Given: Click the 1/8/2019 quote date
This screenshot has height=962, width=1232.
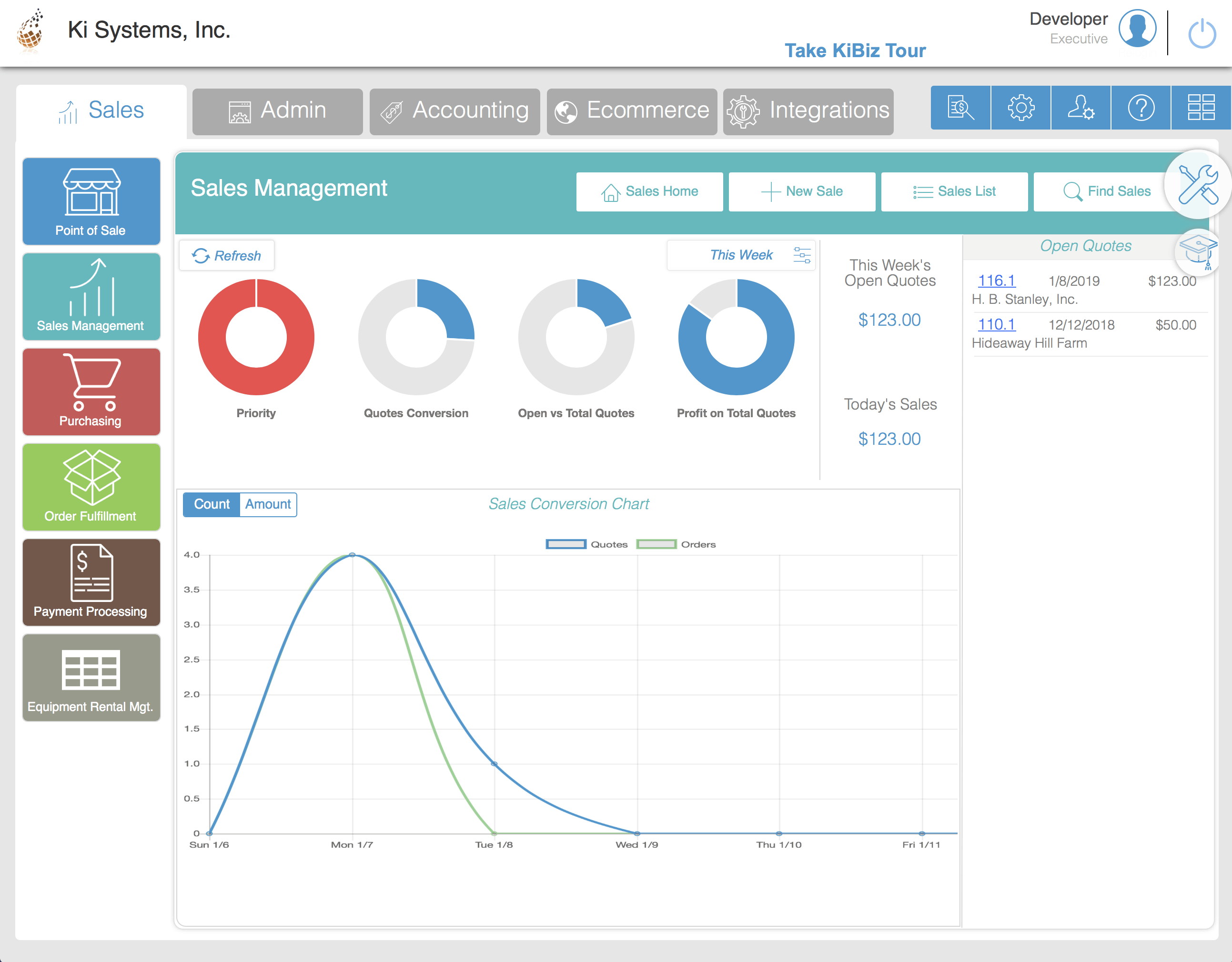Looking at the screenshot, I should (x=1074, y=281).
